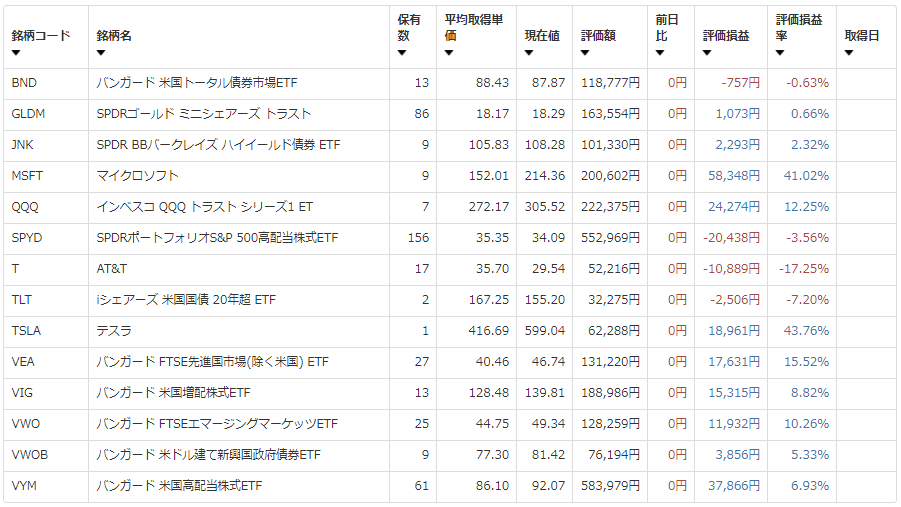
Task: Click VIG average cost 128.48
Action: coord(489,393)
